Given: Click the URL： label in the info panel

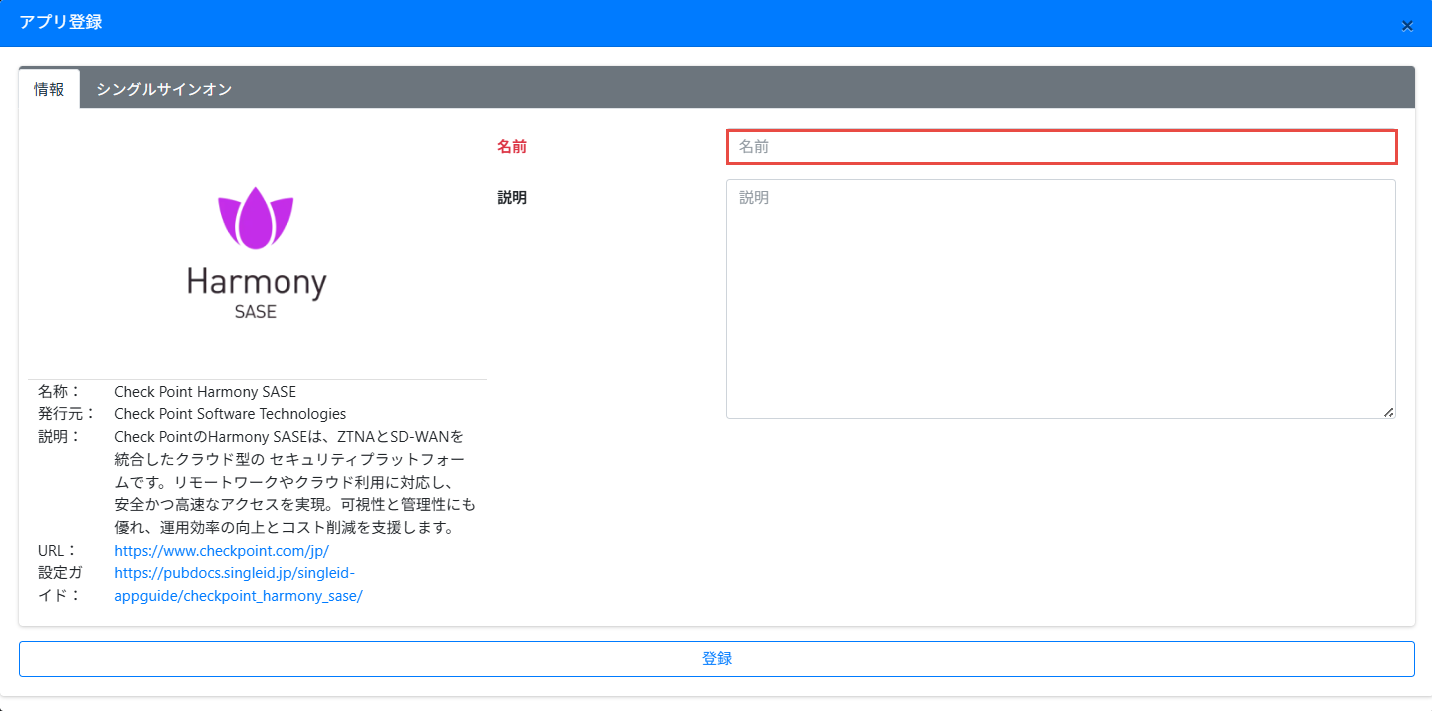Looking at the screenshot, I should click(x=58, y=551).
